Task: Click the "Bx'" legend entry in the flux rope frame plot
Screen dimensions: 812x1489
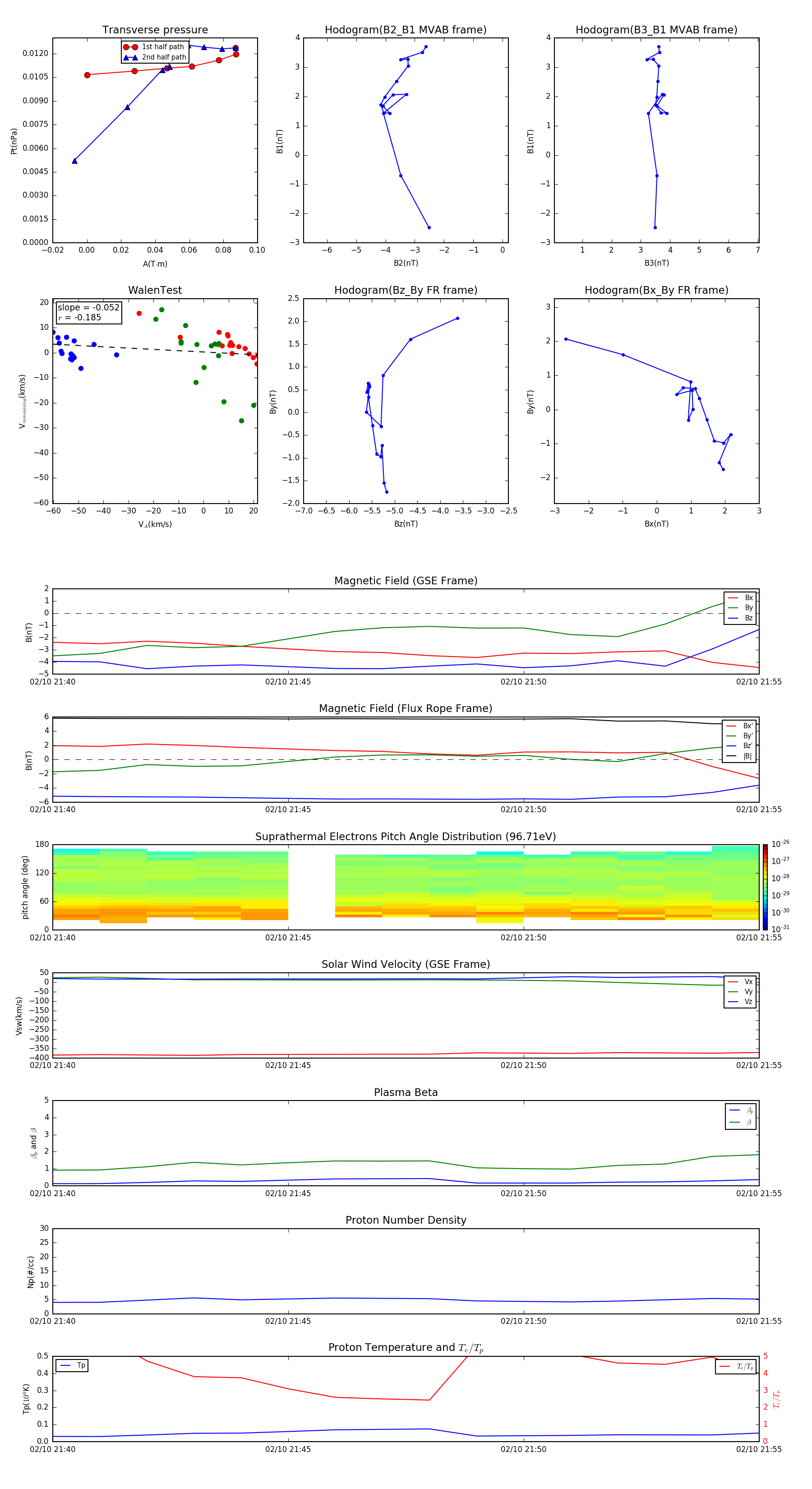Action: point(739,726)
